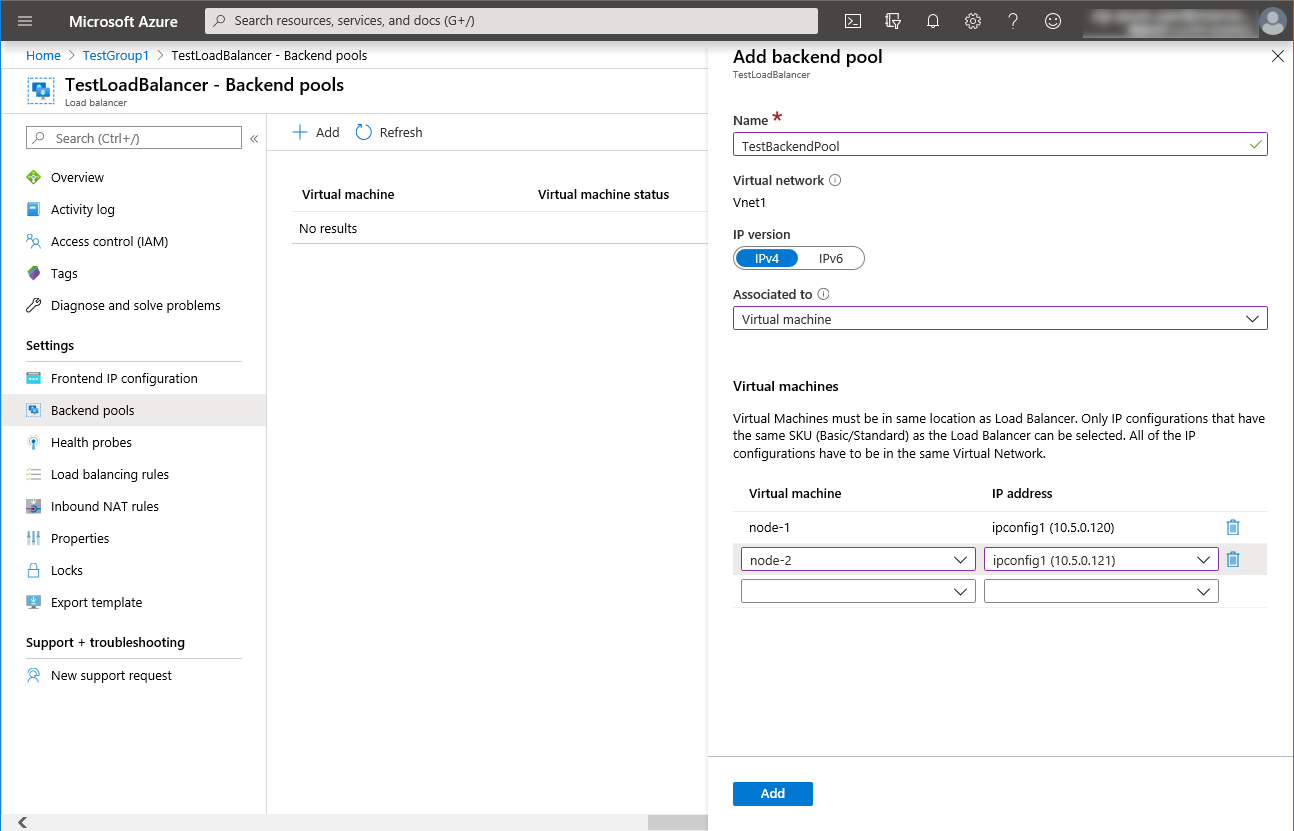Keep IPv4 selected in IP version
The height and width of the screenshot is (831, 1294).
point(766,258)
